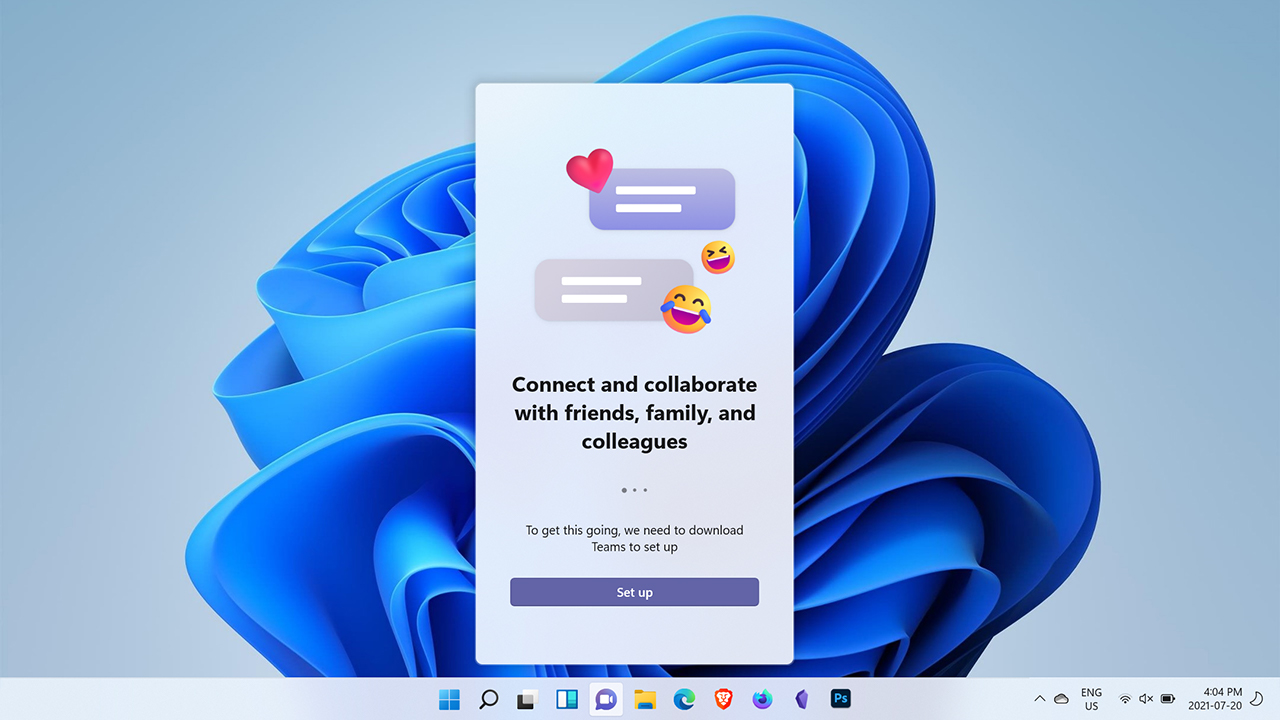The width and height of the screenshot is (1280, 720).
Task: Expand the hidden system tray icons
Action: tap(1039, 699)
